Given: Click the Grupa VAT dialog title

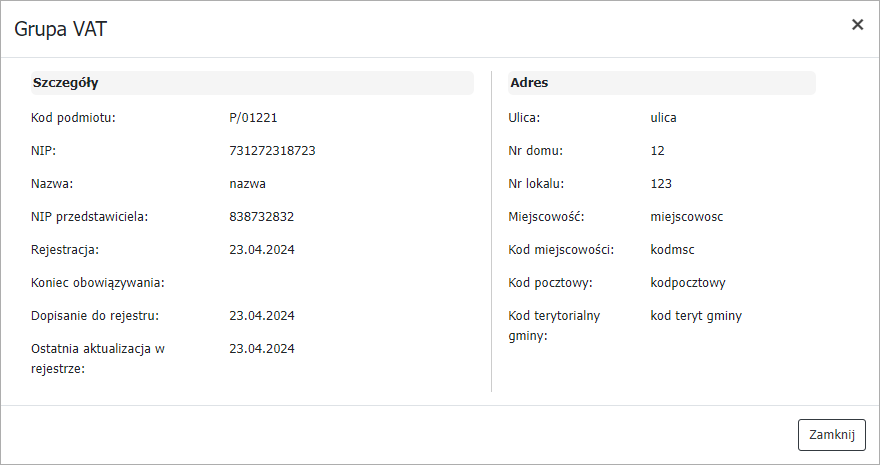Looking at the screenshot, I should click(x=60, y=29).
